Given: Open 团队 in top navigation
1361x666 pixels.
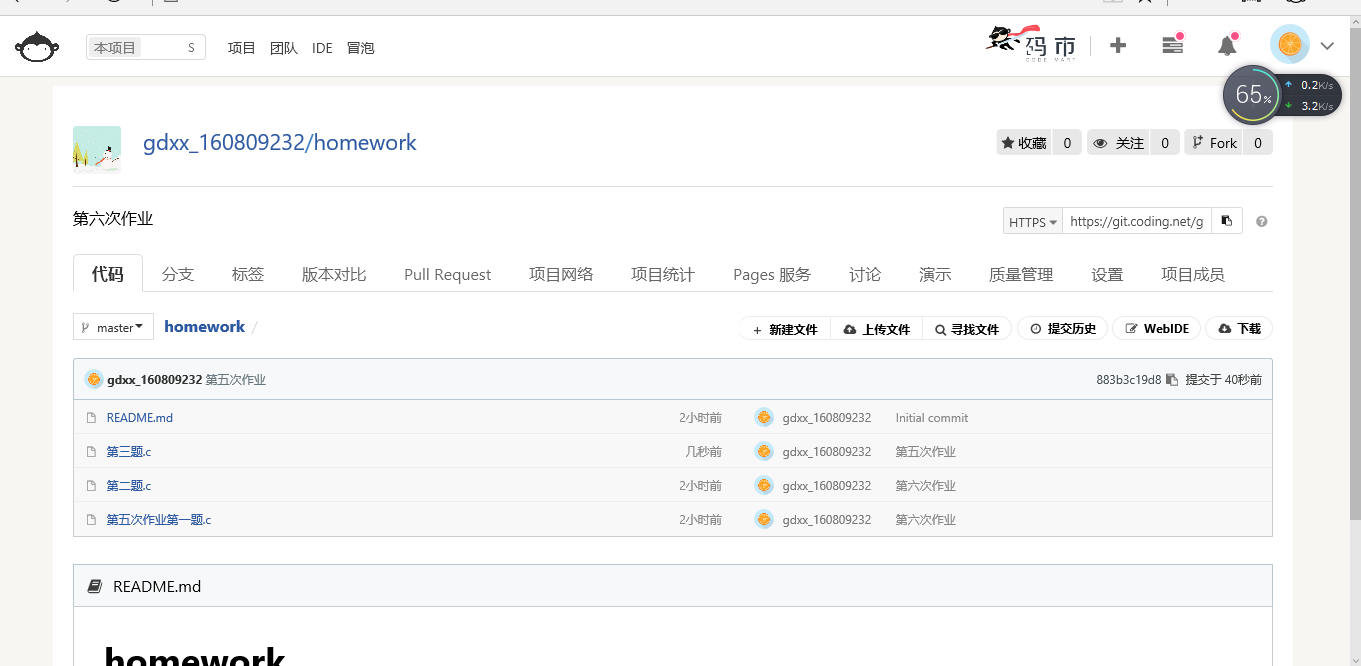Looking at the screenshot, I should (x=284, y=47).
